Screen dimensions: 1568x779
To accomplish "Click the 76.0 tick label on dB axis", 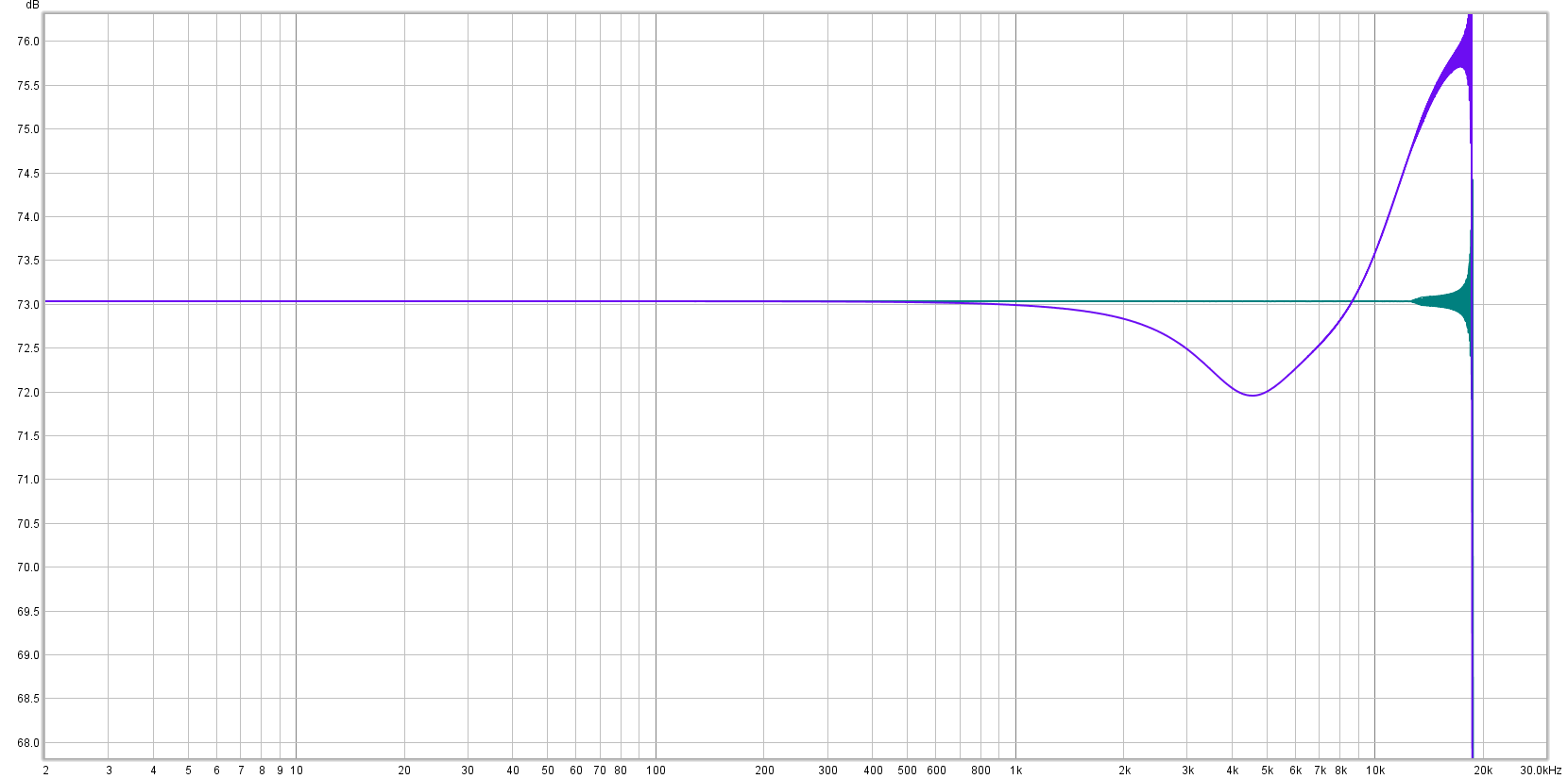I will click(28, 42).
